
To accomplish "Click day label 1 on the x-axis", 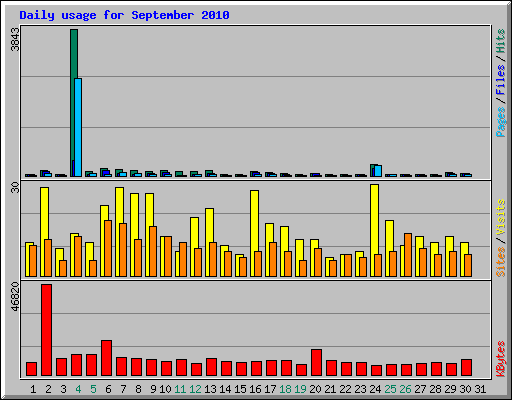I will click(33, 389).
